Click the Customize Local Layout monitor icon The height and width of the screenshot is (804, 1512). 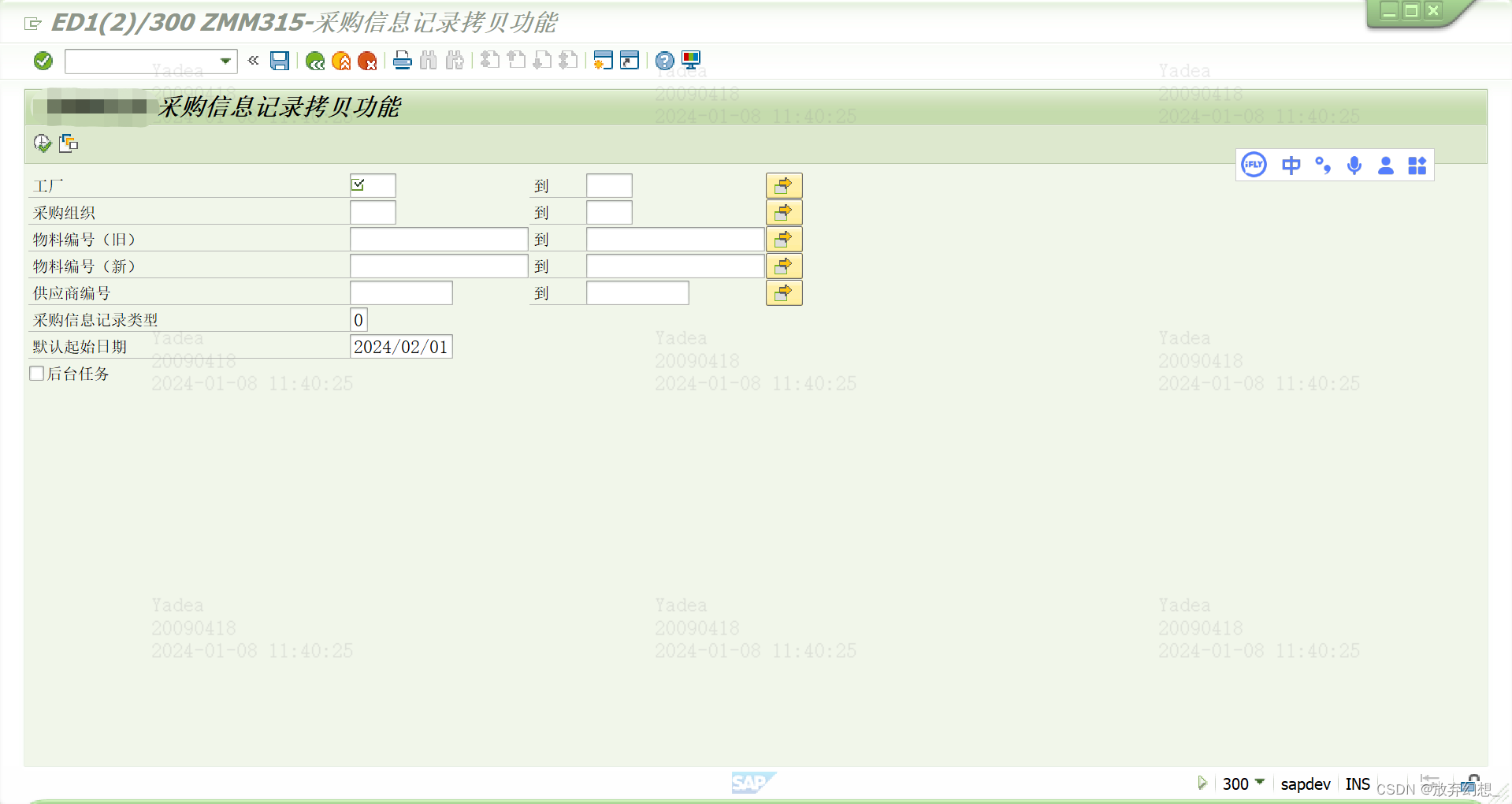click(x=691, y=60)
